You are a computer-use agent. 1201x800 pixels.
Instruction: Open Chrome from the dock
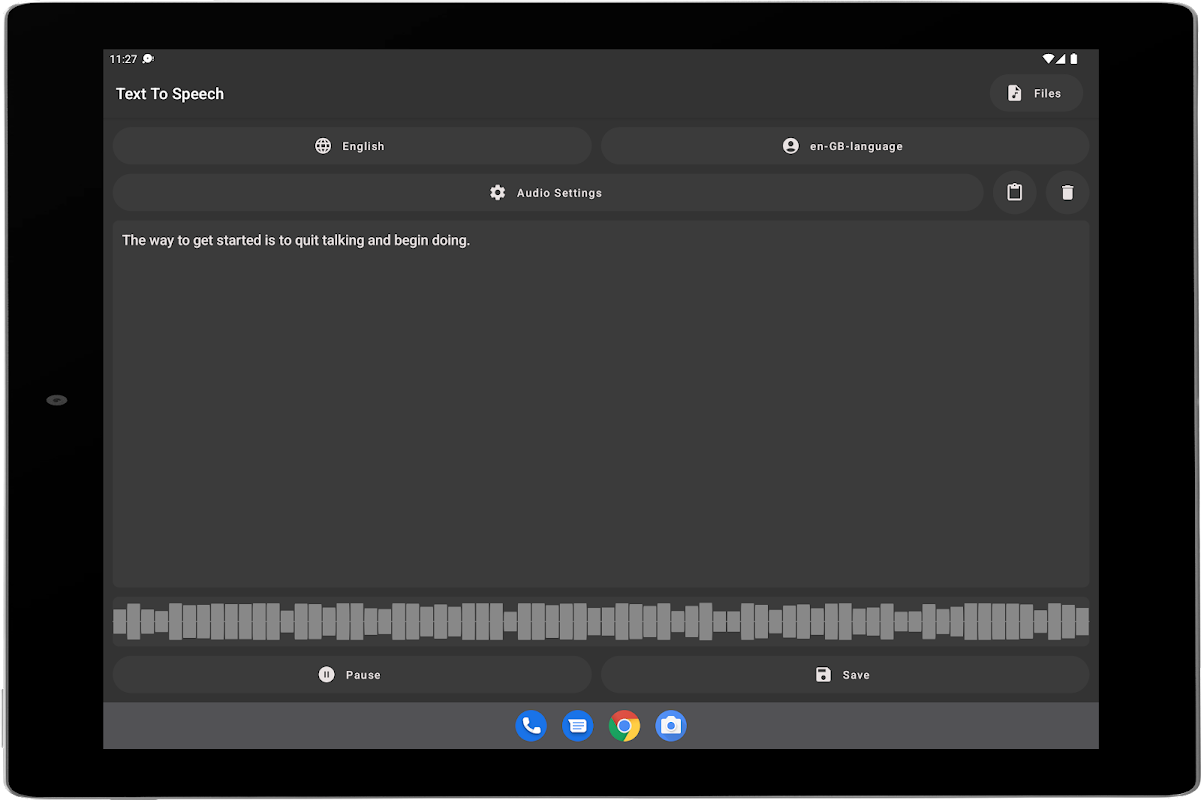pos(624,726)
